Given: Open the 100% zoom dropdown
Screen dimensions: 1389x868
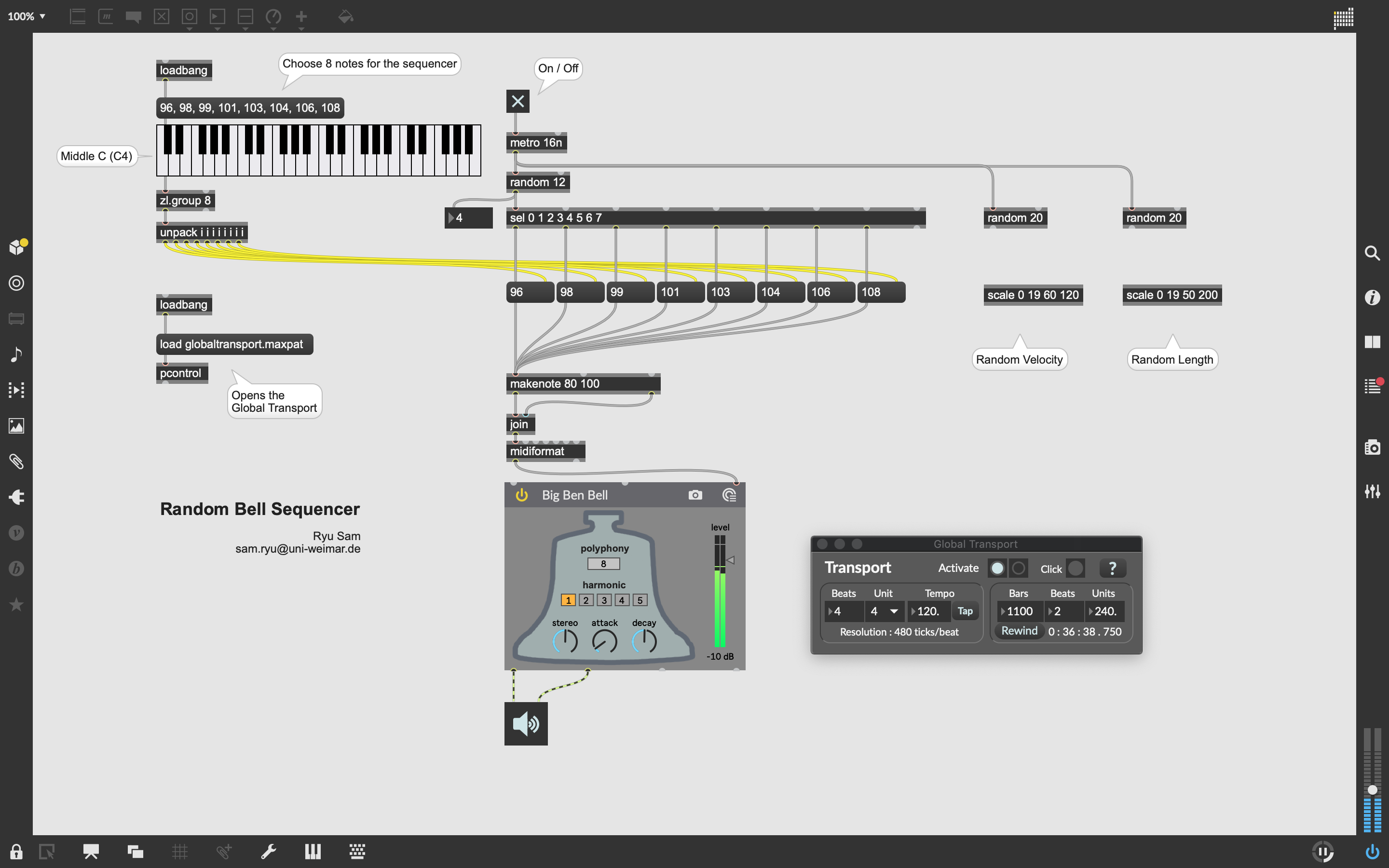Looking at the screenshot, I should (27, 16).
